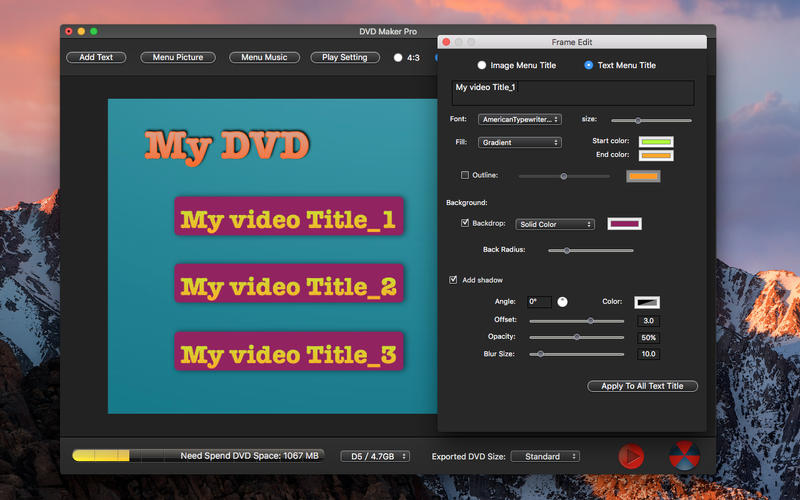
Task: Open the purple Backdrop color swatch
Action: point(624,224)
